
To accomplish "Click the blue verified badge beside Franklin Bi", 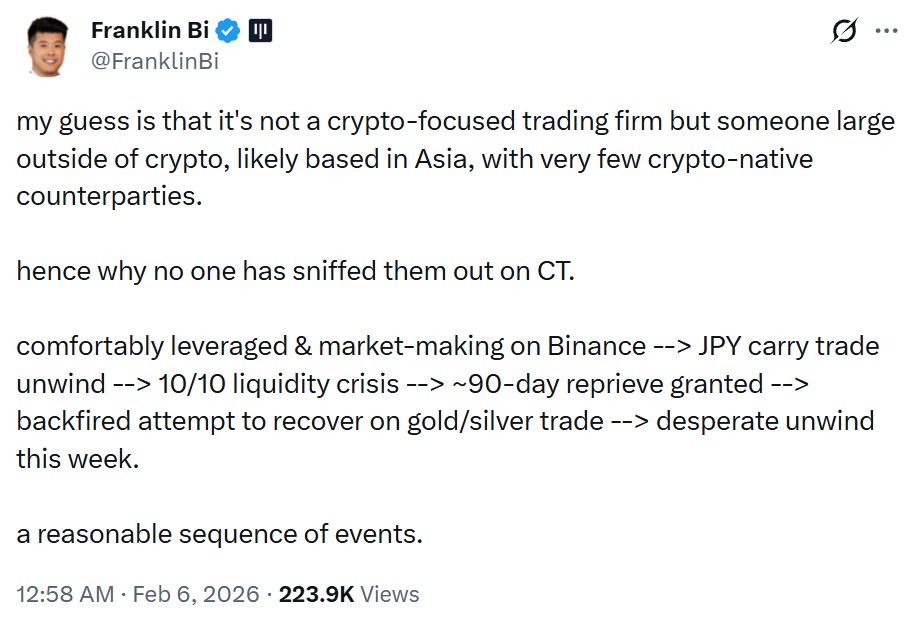I will [229, 30].
